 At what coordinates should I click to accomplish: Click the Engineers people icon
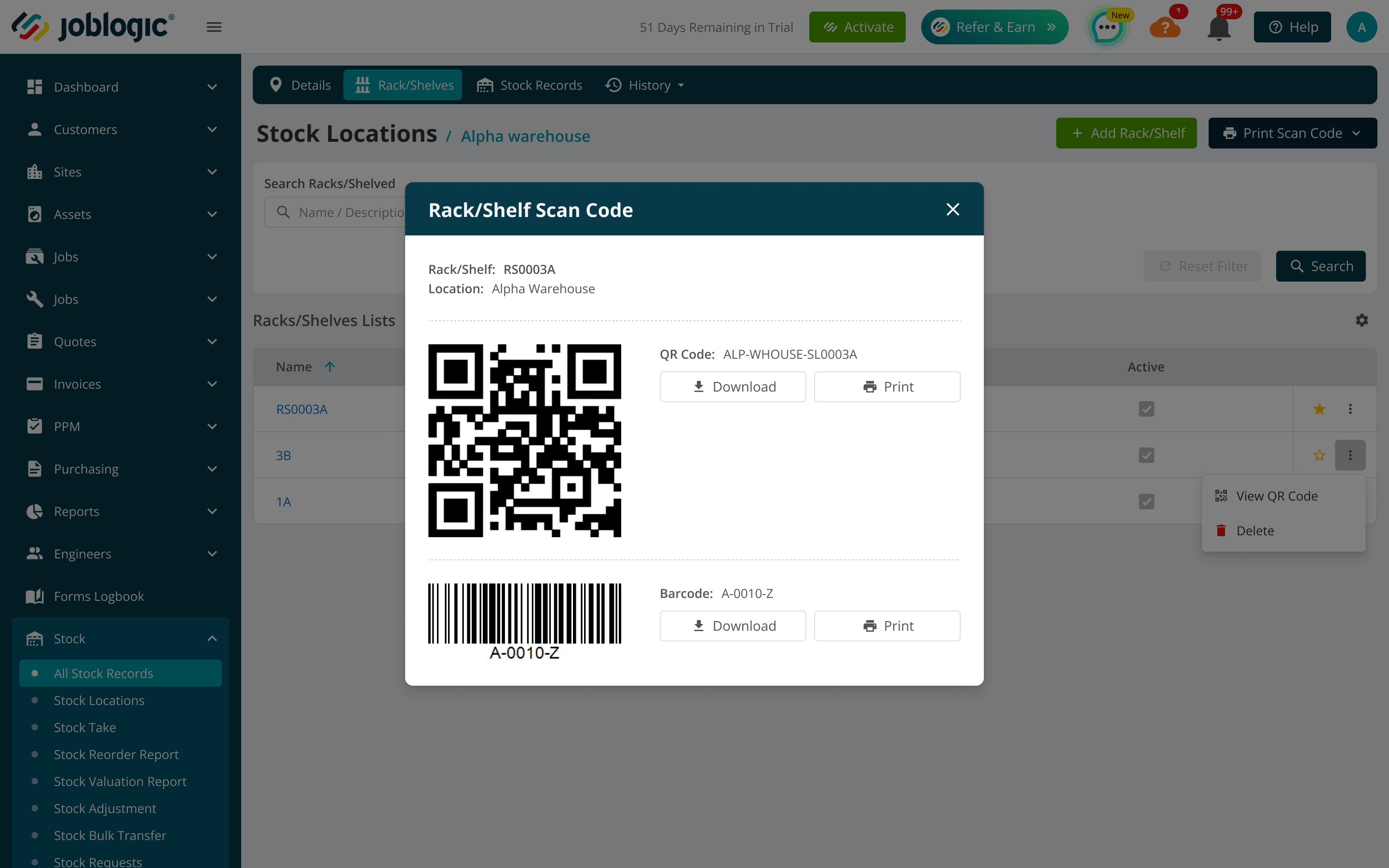point(34,554)
